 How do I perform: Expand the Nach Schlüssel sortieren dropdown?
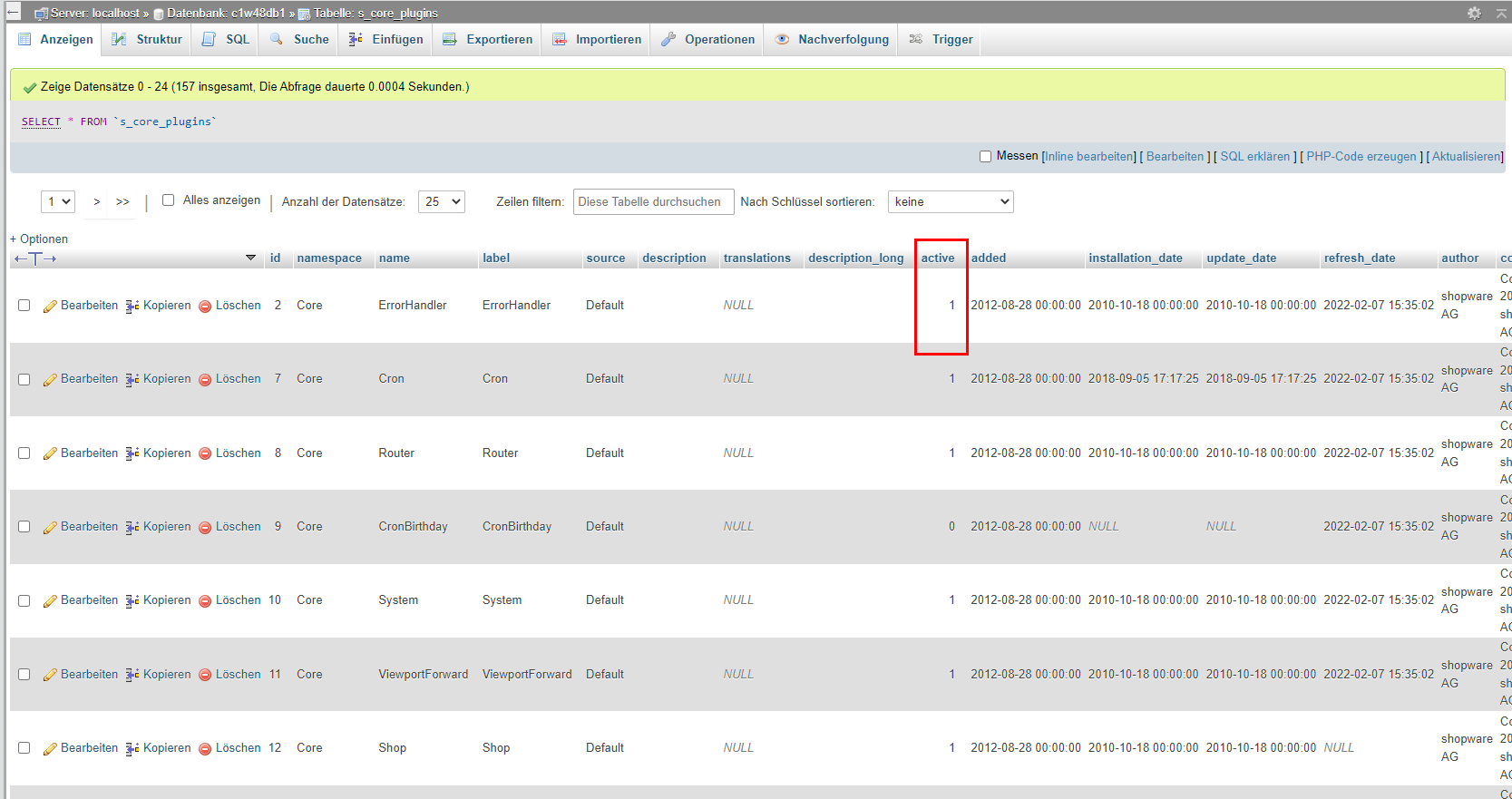click(950, 201)
